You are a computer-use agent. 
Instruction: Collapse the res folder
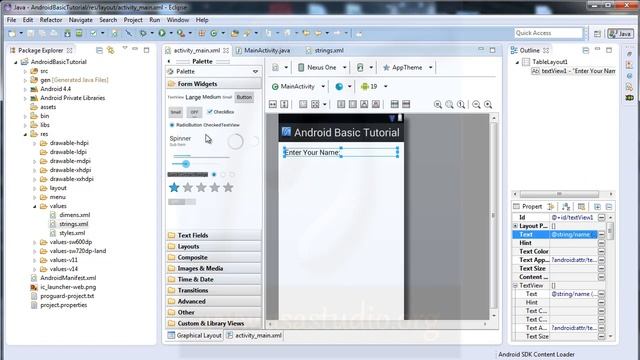[x=25, y=134]
